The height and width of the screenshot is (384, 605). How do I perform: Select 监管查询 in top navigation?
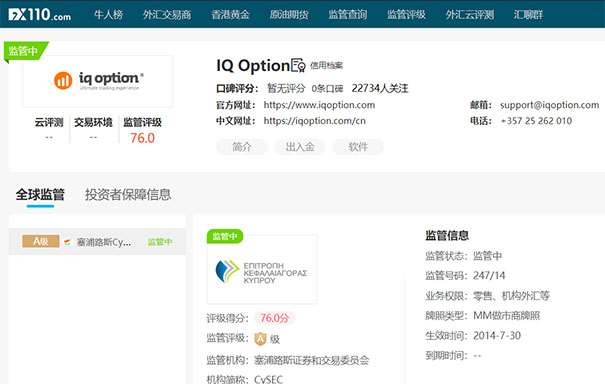click(x=348, y=15)
